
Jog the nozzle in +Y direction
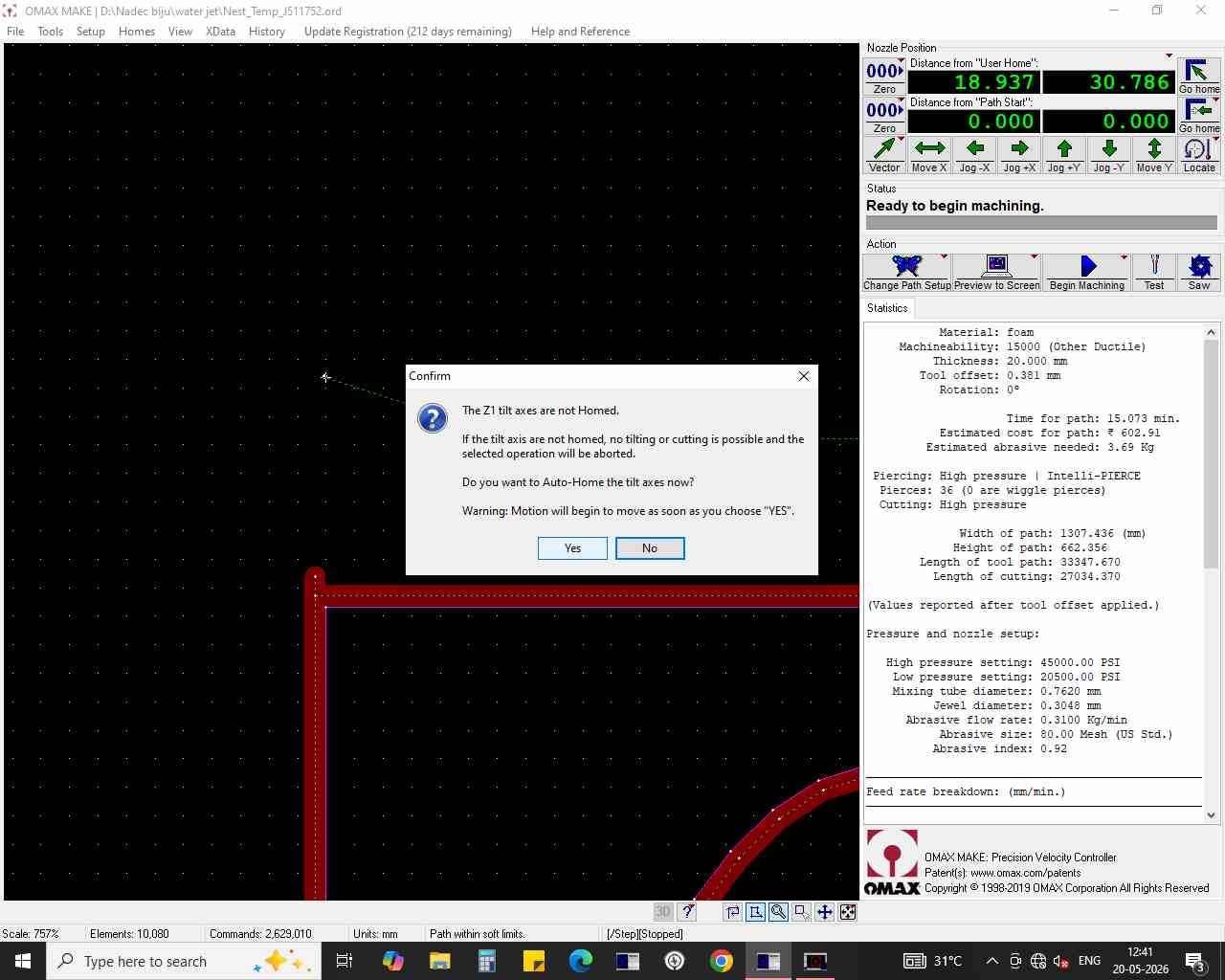(x=1064, y=155)
